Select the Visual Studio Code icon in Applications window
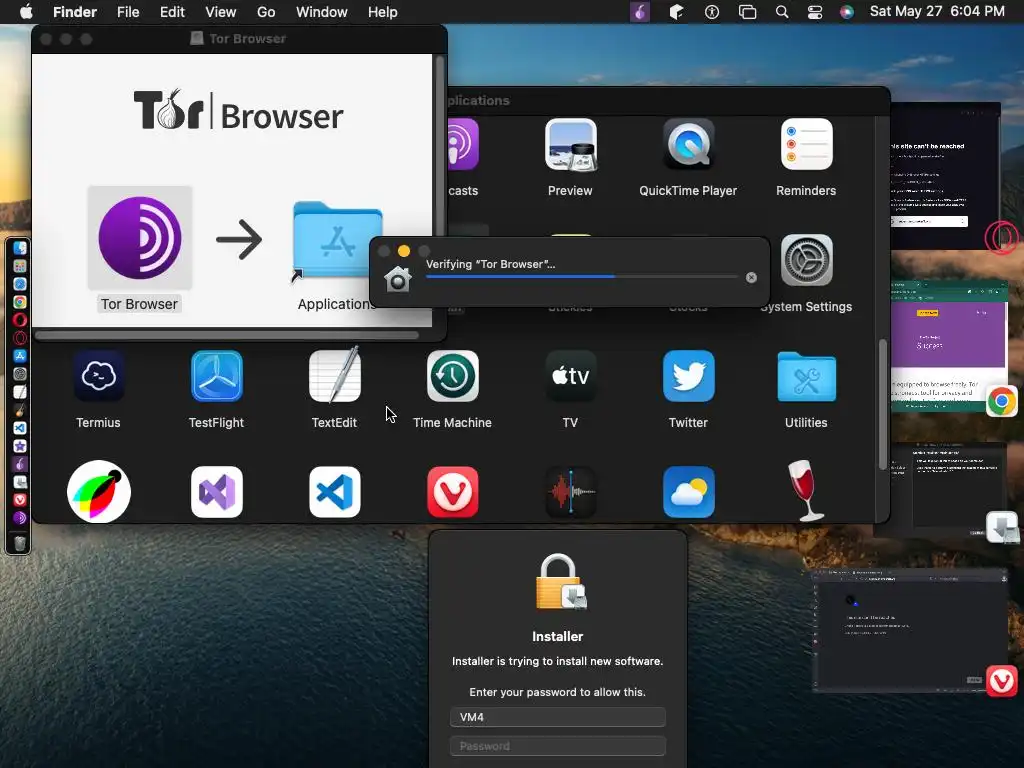Screen dimensions: 1024x768 334,492
